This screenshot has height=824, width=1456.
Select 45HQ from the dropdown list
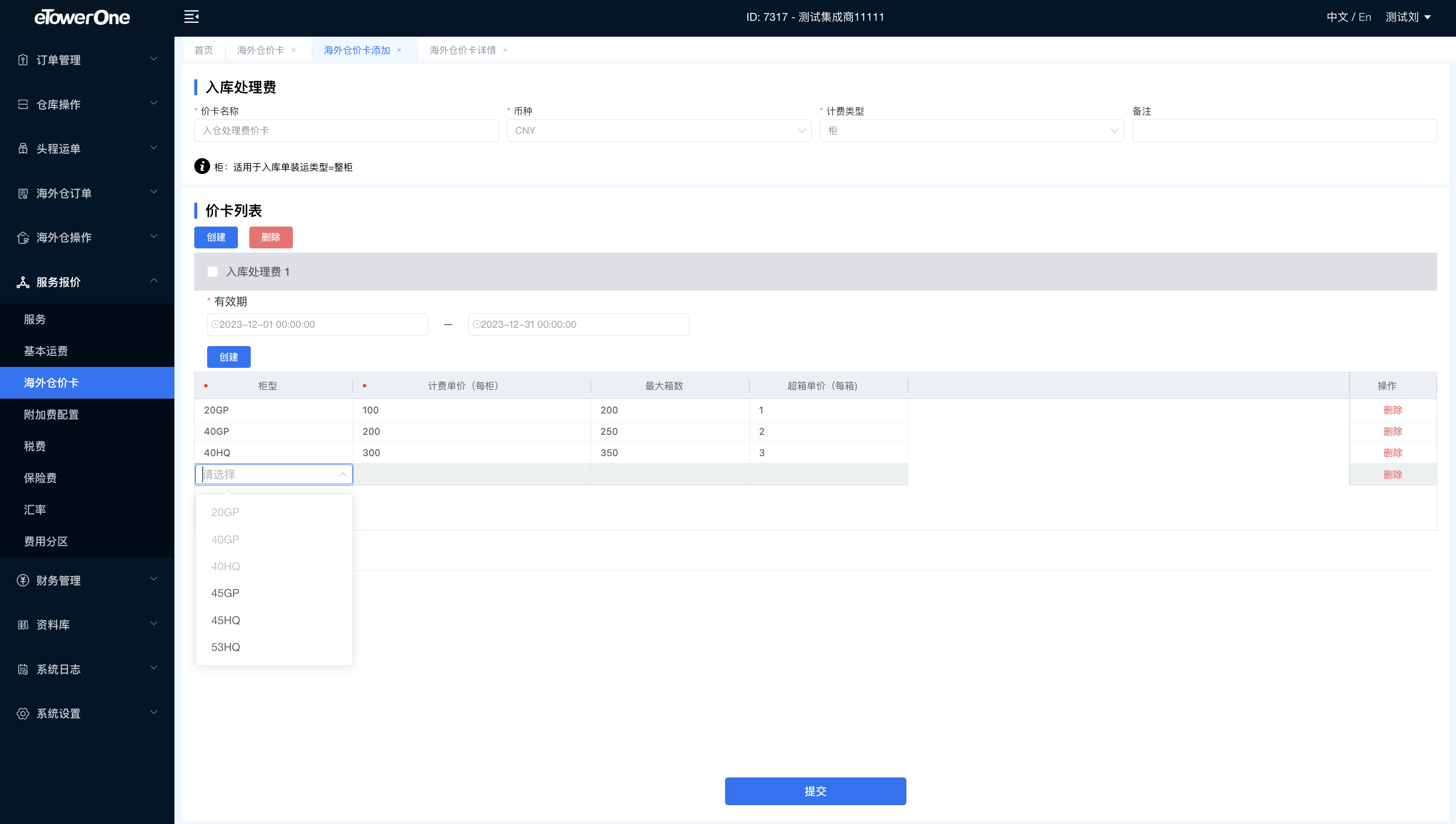[274, 620]
